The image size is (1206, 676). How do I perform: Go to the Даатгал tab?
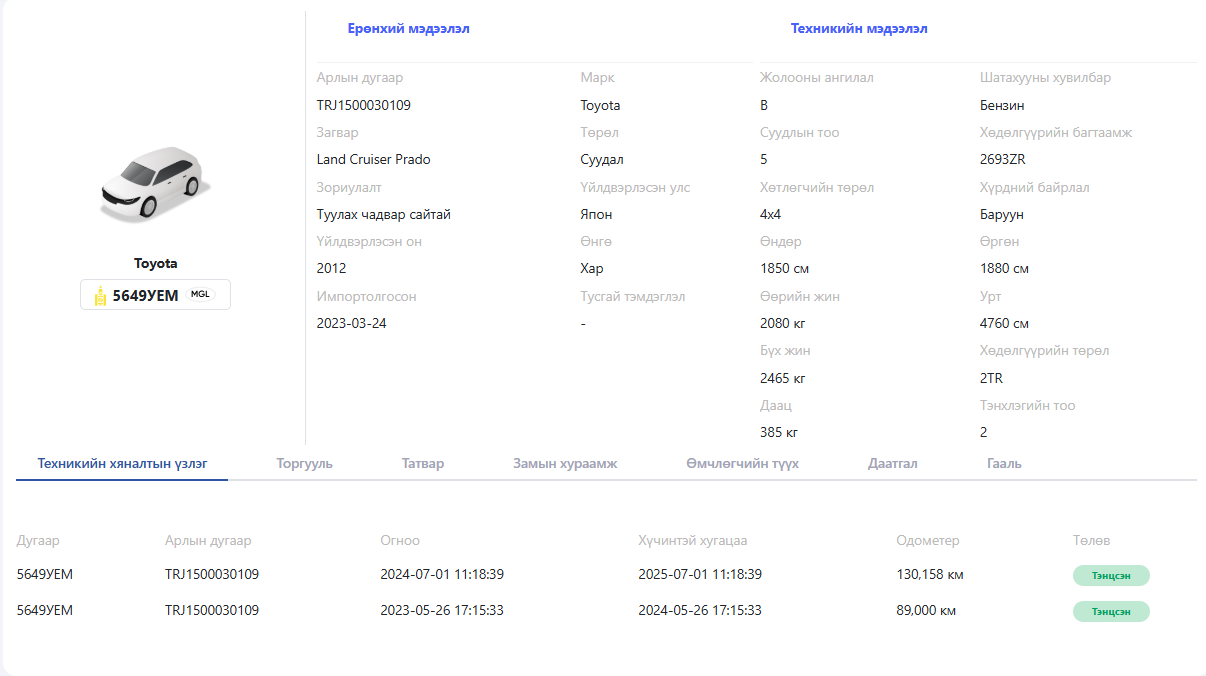(892, 464)
